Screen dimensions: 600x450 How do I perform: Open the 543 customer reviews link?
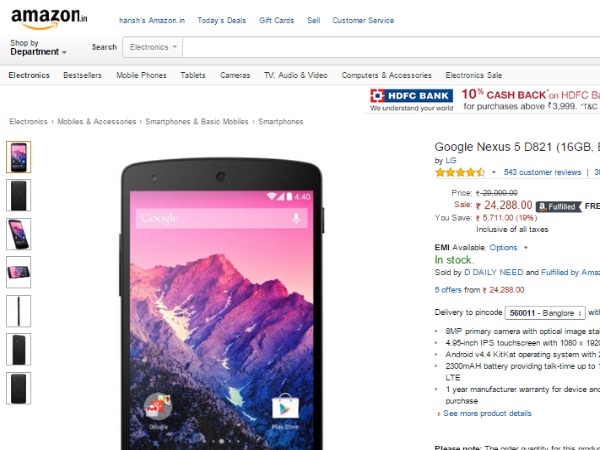[x=542, y=172]
